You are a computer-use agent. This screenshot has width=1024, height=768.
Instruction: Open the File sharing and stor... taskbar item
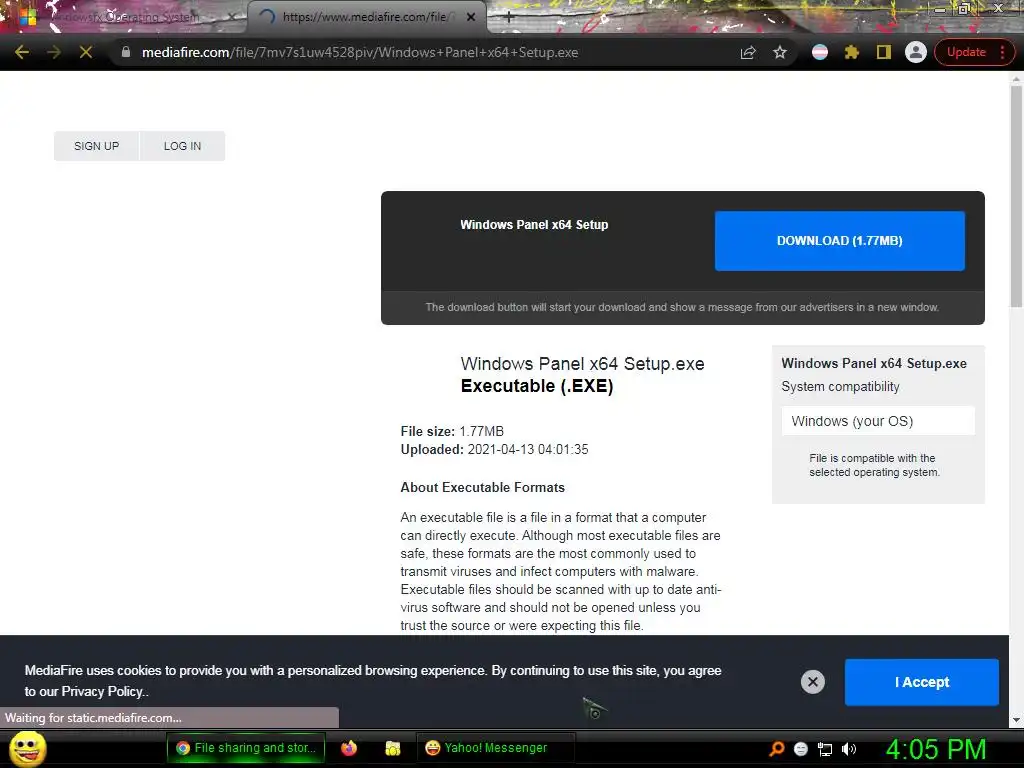tap(246, 748)
